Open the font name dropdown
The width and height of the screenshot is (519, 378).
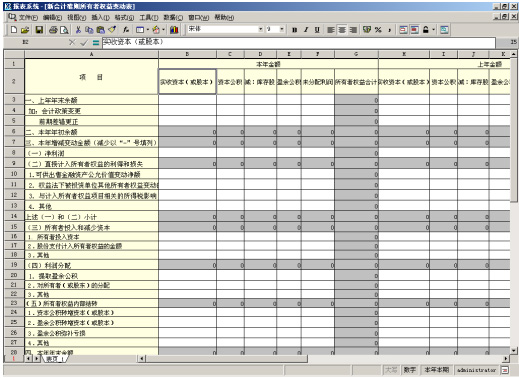click(x=261, y=29)
